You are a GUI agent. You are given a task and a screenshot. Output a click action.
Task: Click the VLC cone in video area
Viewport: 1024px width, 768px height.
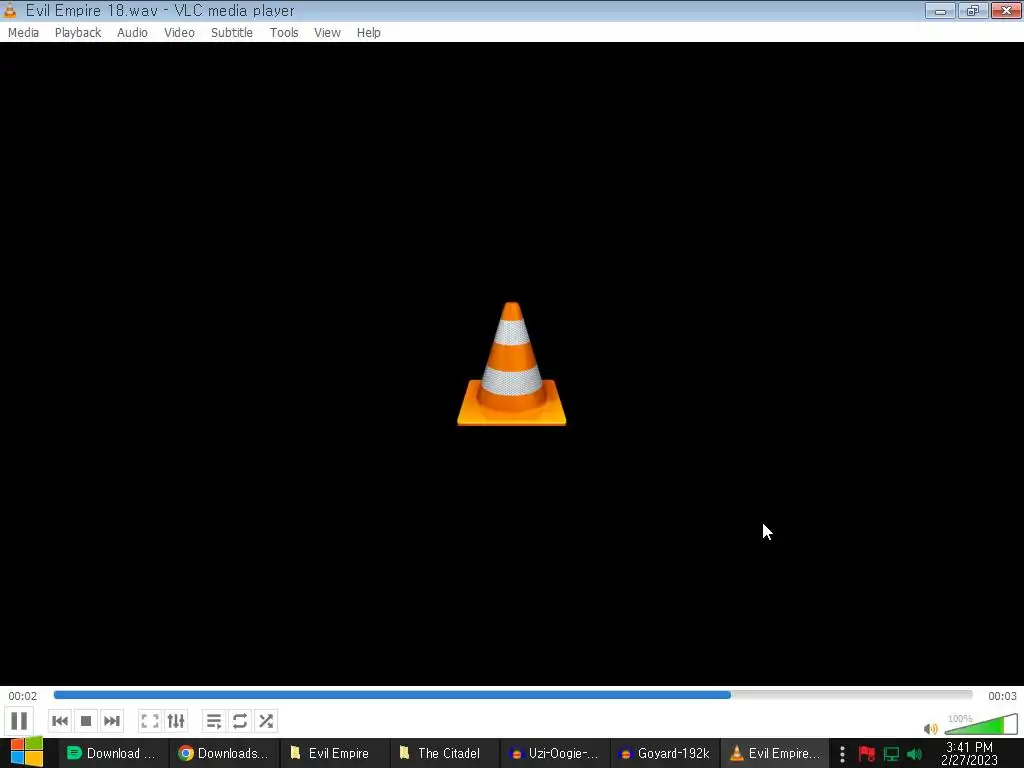coord(511,364)
